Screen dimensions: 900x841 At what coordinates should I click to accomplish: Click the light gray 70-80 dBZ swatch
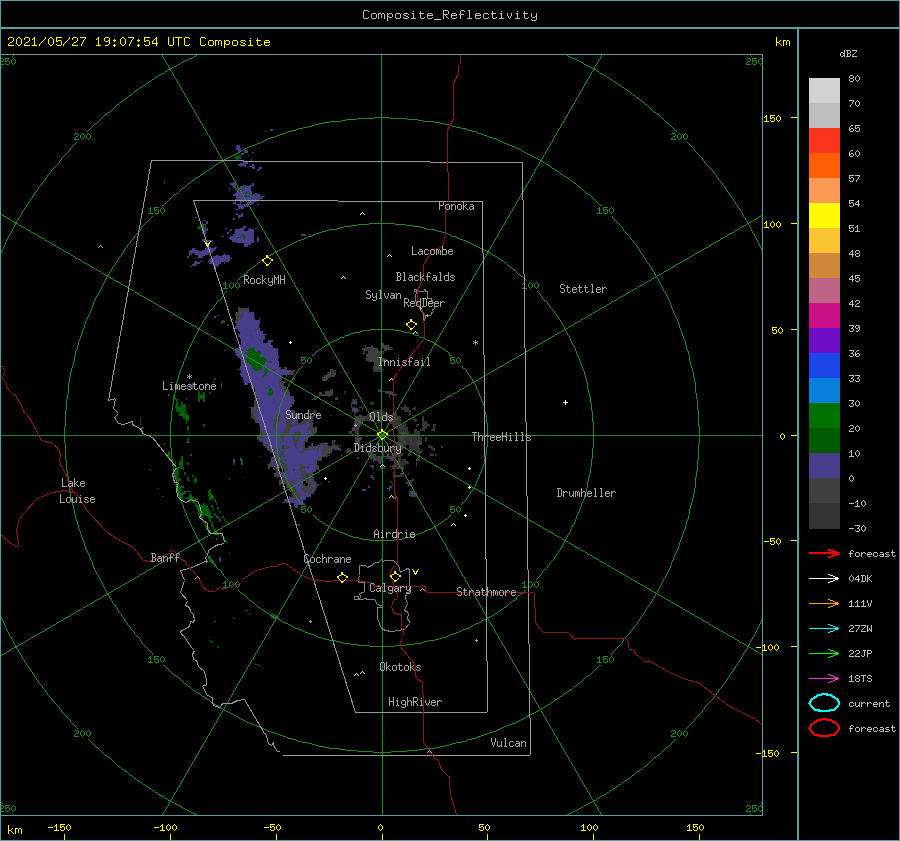824,91
